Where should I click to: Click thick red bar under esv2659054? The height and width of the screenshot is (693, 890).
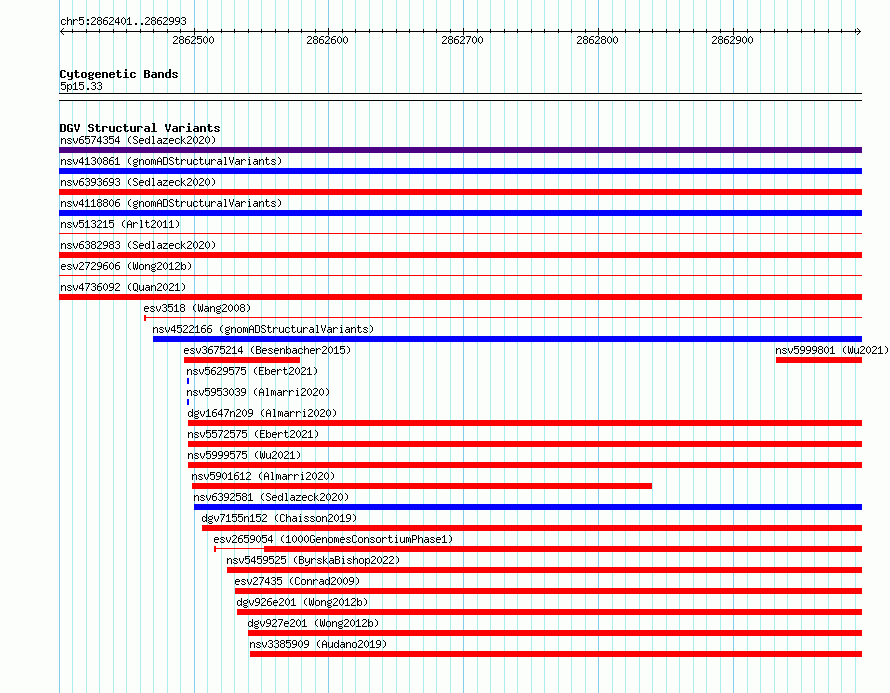point(563,549)
